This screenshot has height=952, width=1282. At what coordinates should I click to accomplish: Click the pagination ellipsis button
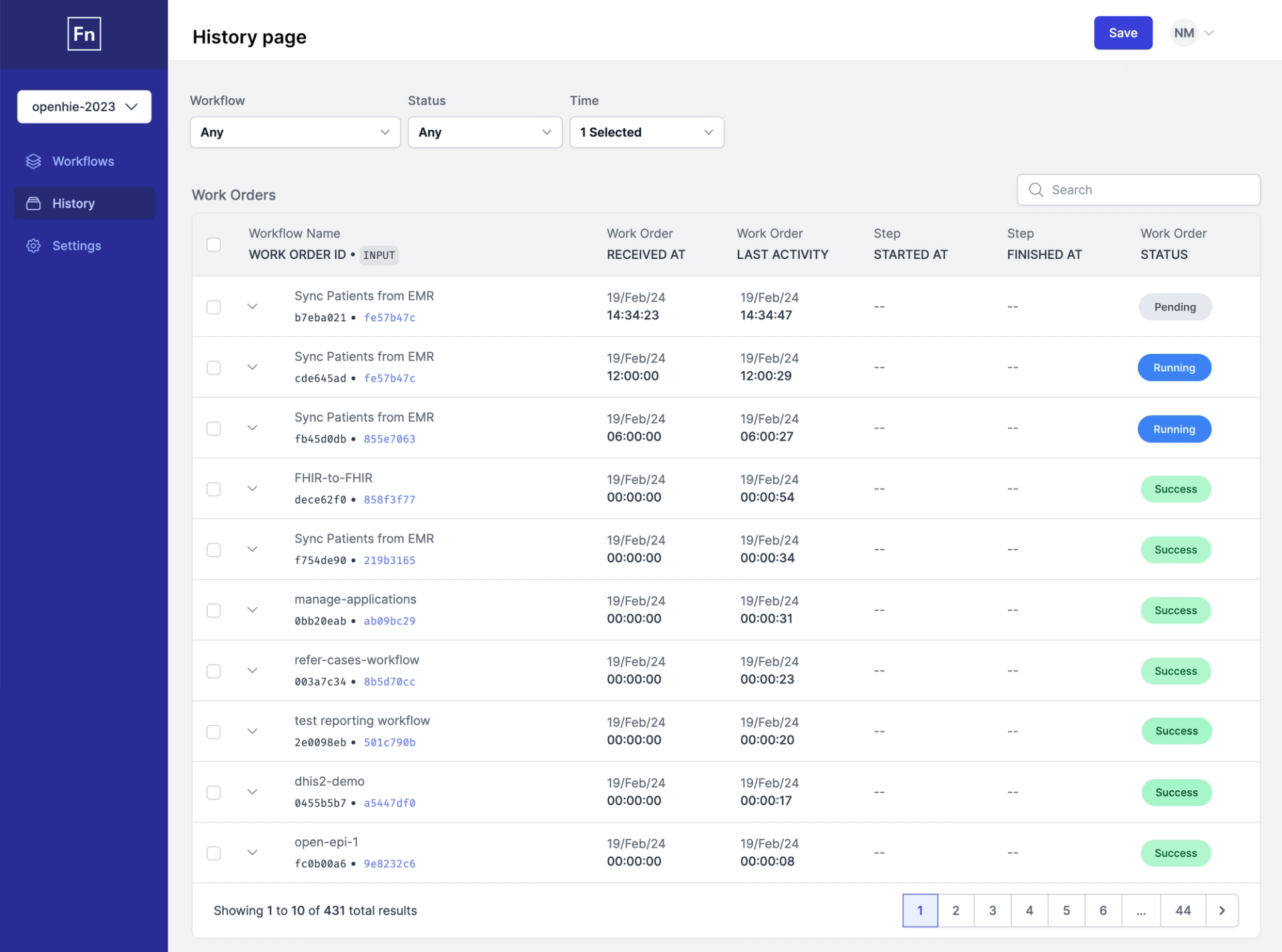click(1141, 910)
